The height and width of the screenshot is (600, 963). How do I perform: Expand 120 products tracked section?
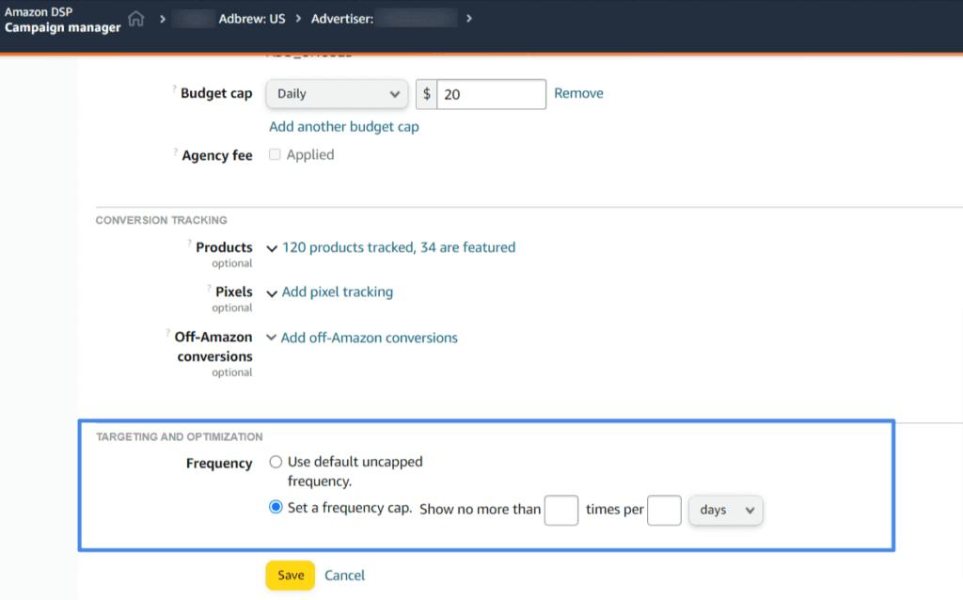(391, 247)
